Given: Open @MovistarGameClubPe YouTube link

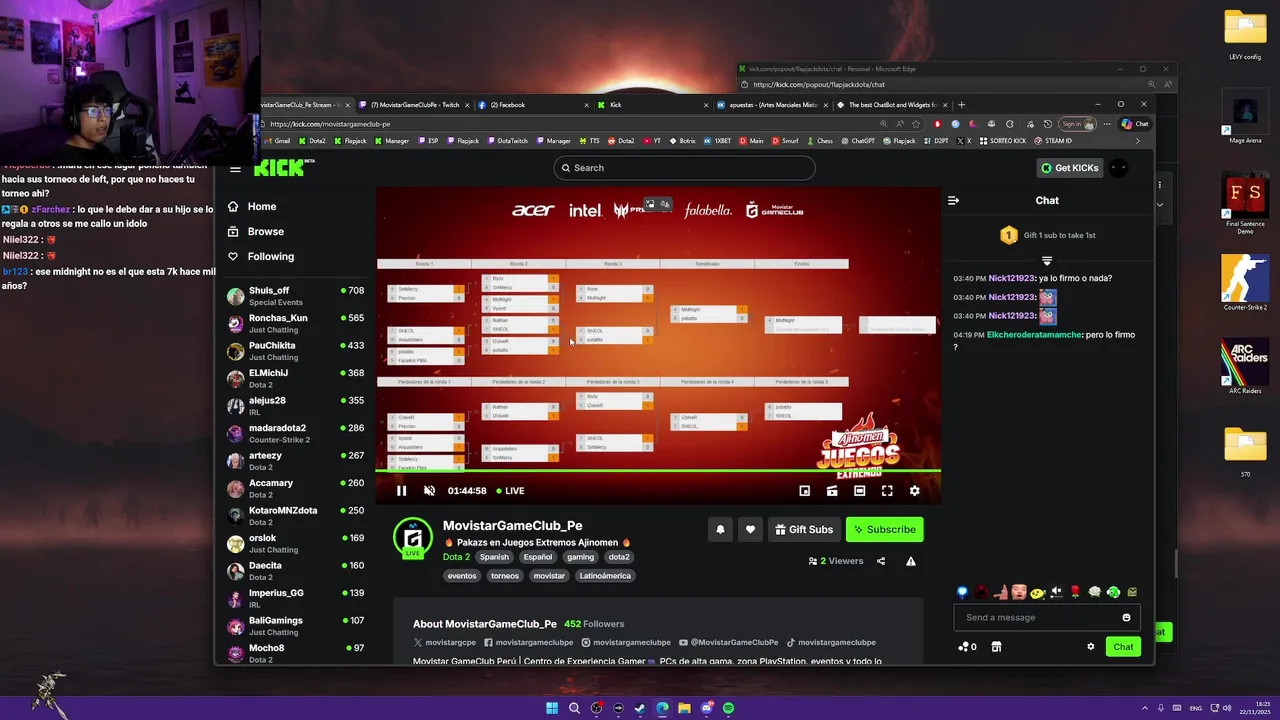Looking at the screenshot, I should pyautogui.click(x=728, y=643).
